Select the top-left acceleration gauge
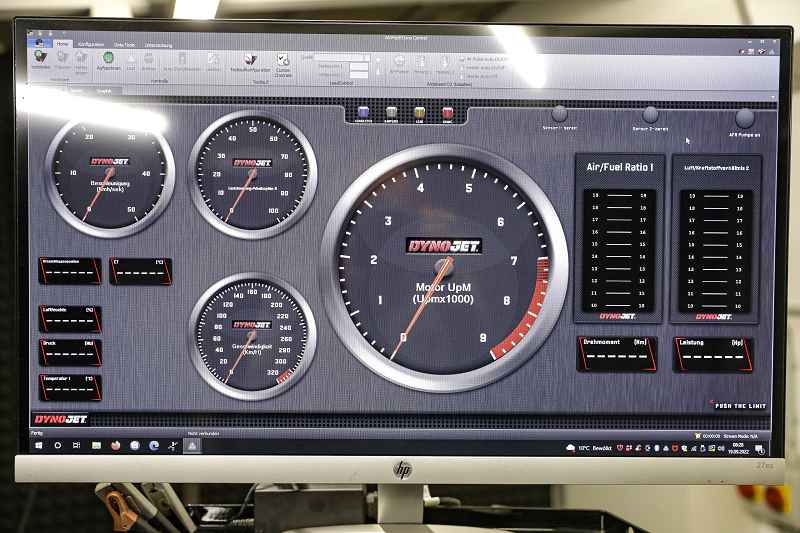The width and height of the screenshot is (800, 533). point(110,175)
